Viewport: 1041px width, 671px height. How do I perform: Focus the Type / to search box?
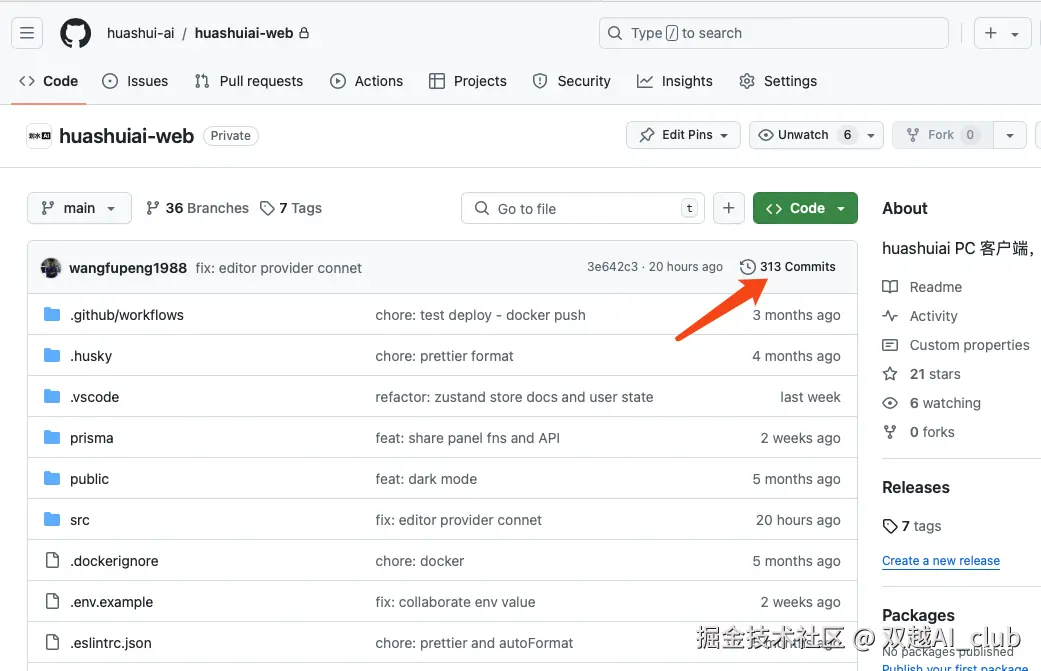point(773,33)
